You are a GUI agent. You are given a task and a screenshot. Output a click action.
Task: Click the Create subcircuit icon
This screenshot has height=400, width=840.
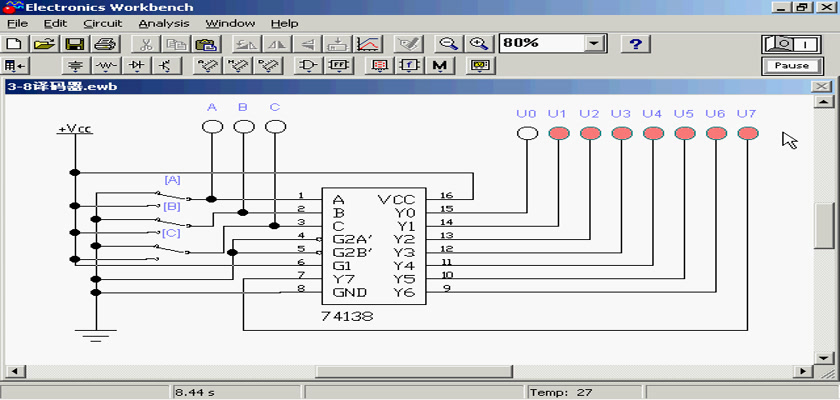click(338, 44)
